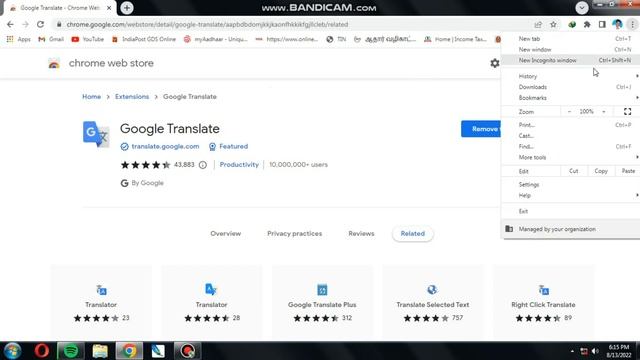The width and height of the screenshot is (640, 360).
Task: Open a new tab with plus button
Action: (x=127, y=8)
